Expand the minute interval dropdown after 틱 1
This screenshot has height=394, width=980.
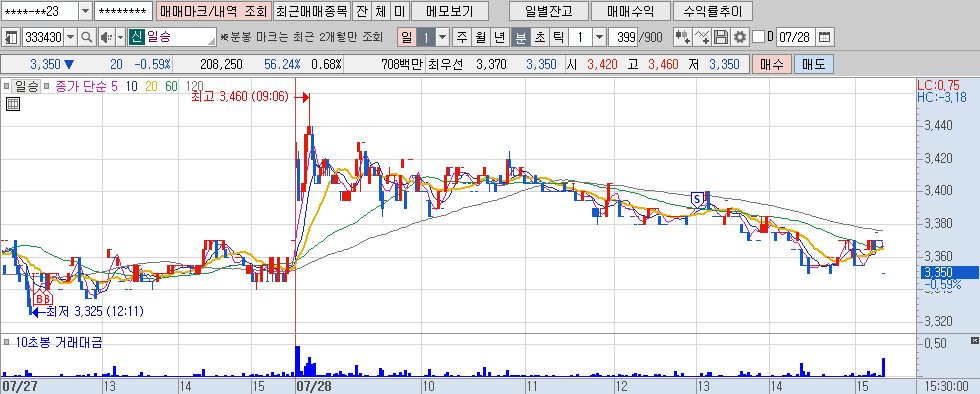(x=599, y=38)
